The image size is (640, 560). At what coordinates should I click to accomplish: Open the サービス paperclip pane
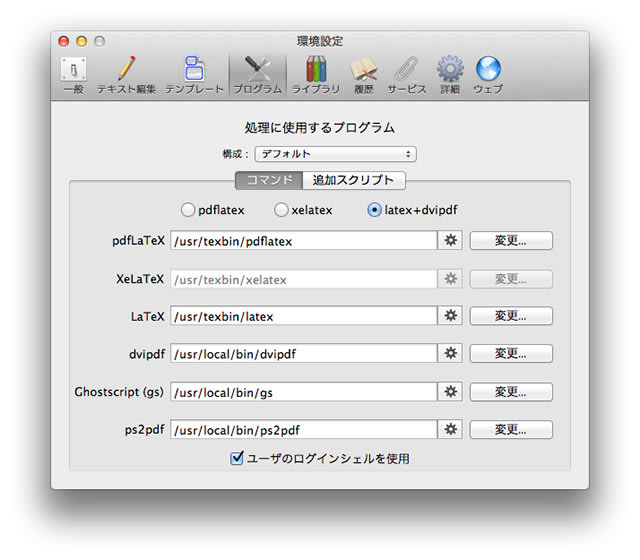click(407, 76)
